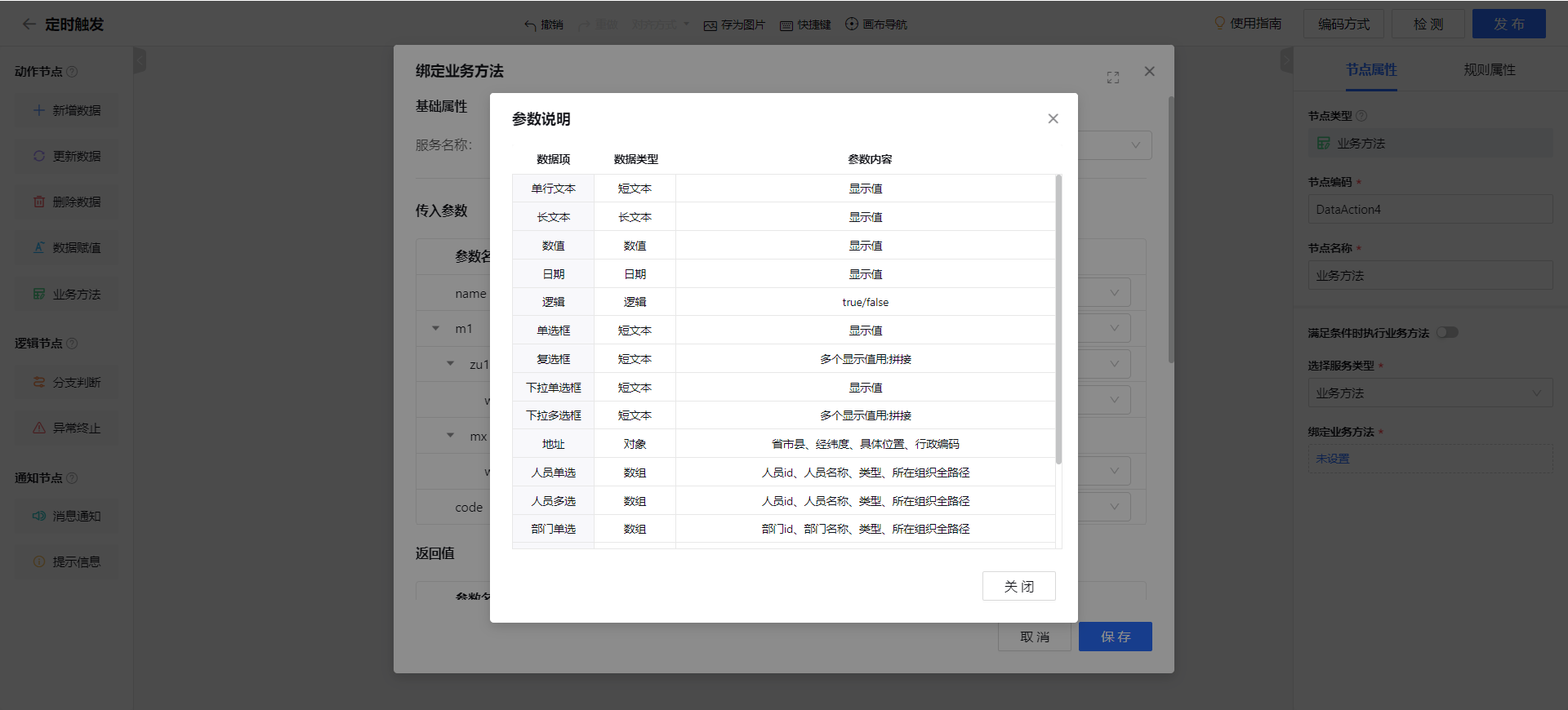
Task: Select 新增数据 action node
Action: [x=67, y=110]
